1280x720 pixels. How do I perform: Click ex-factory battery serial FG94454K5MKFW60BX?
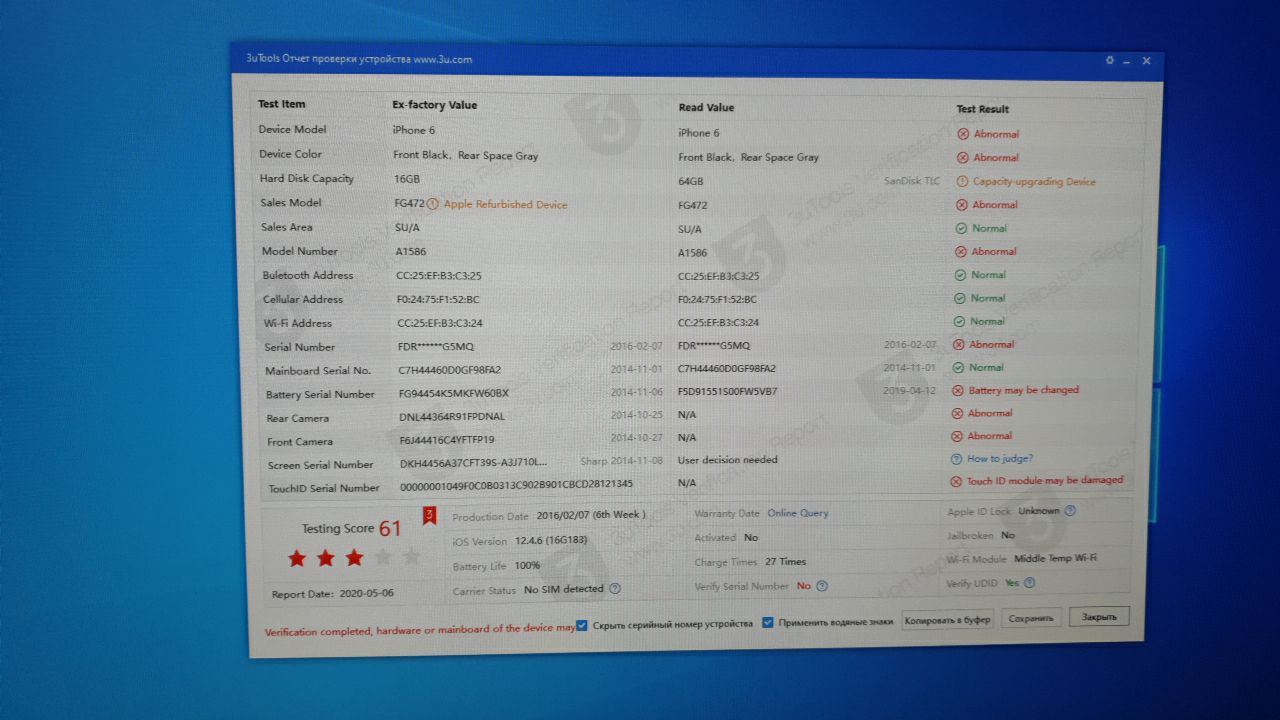[x=454, y=394]
